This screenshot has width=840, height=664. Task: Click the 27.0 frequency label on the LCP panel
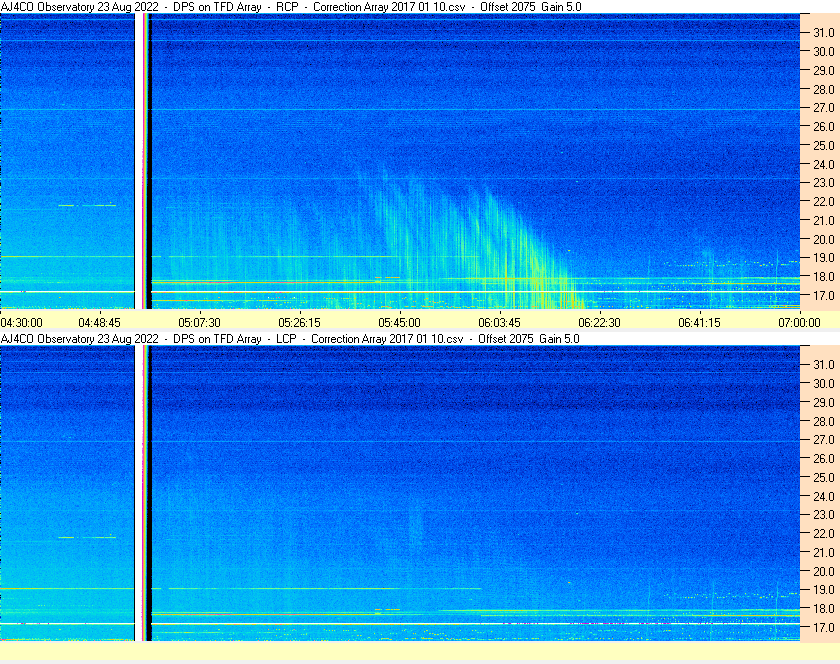point(824,439)
